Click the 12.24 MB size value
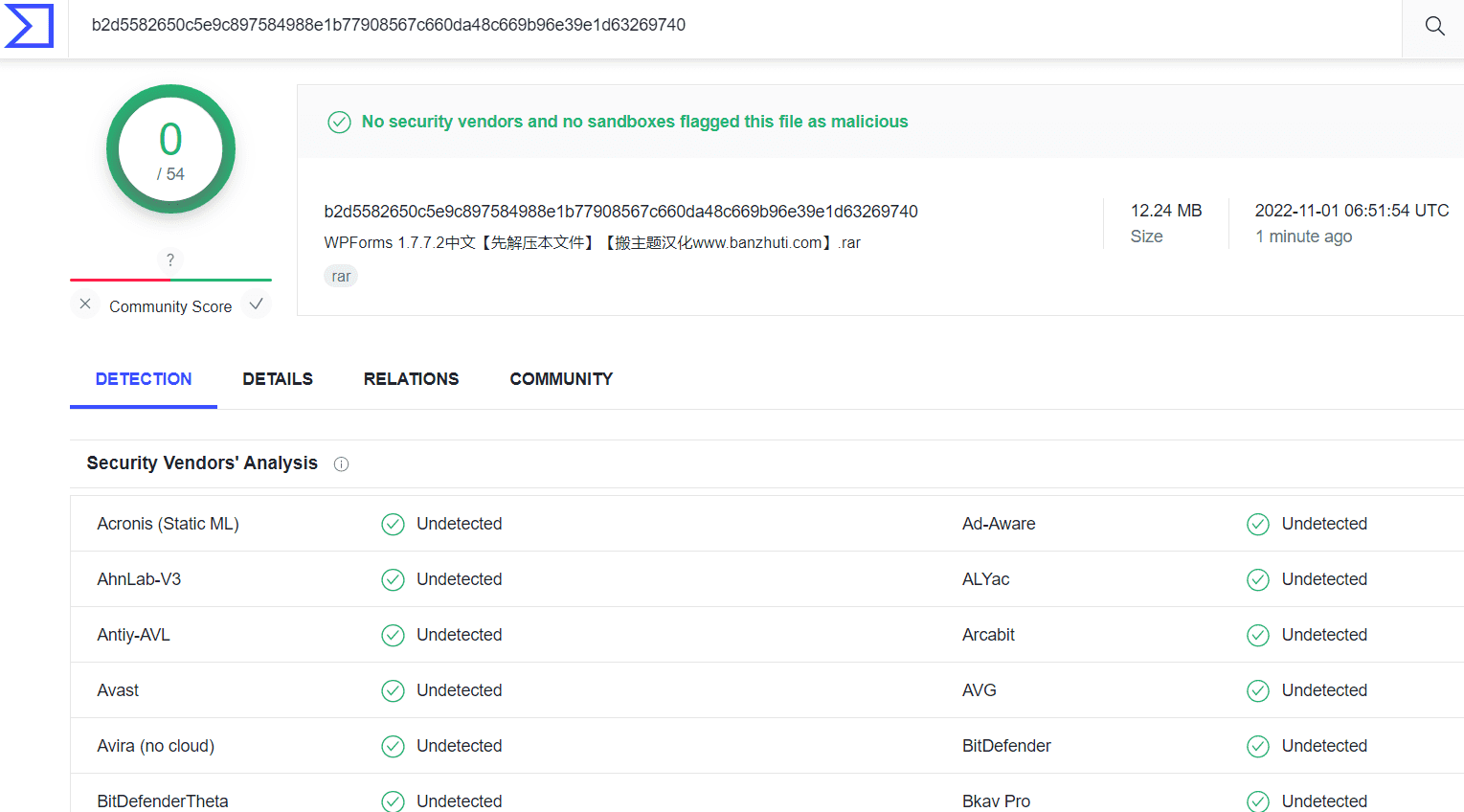 tap(1165, 211)
